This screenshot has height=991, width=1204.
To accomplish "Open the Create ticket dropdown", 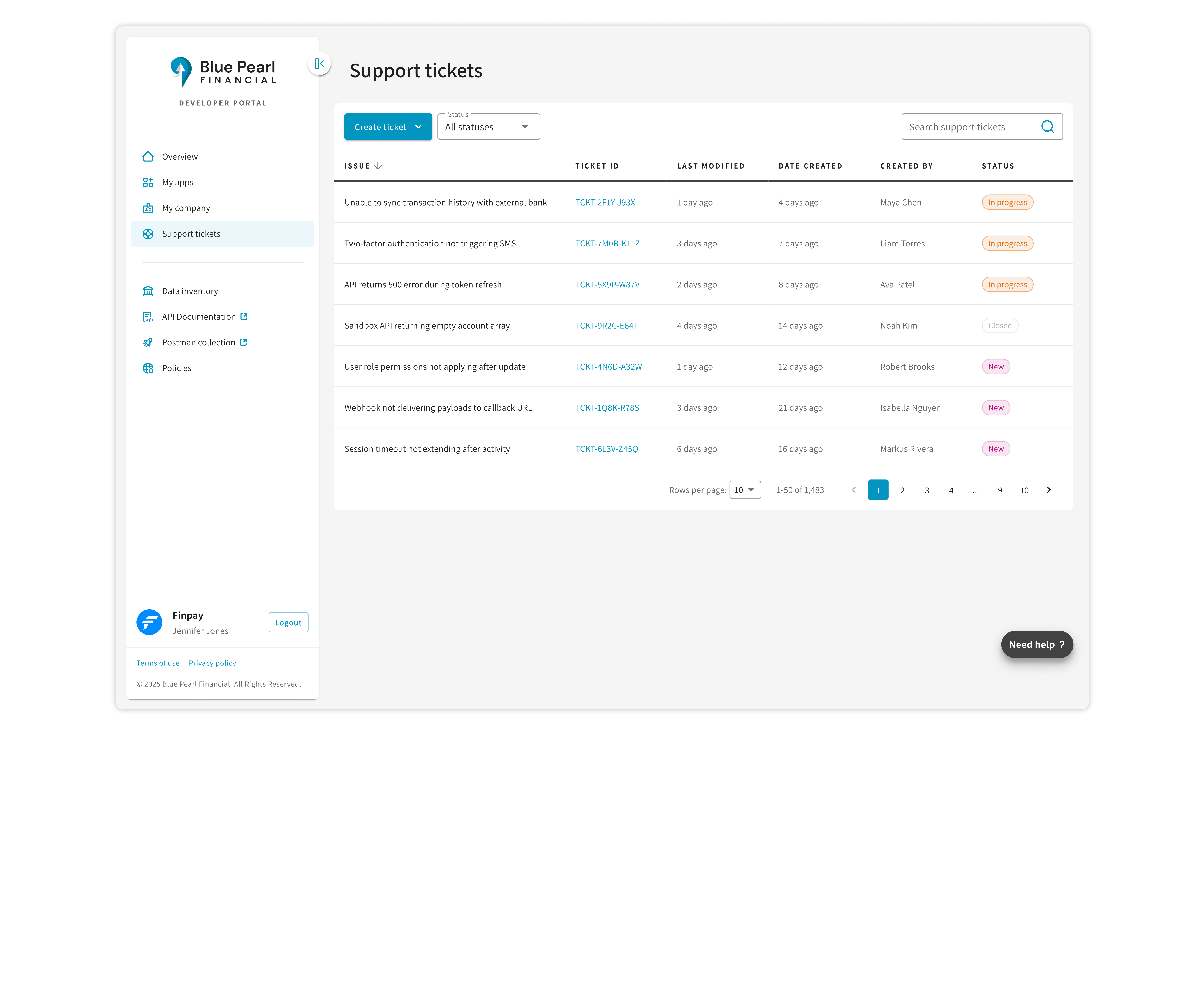I will click(388, 127).
